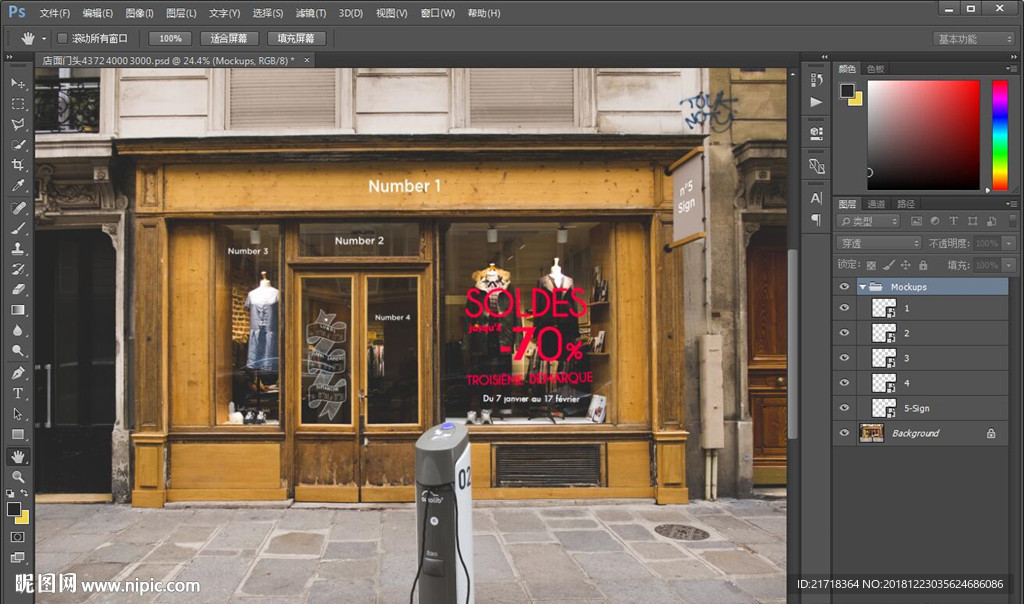Open the Layers panel menu
The height and width of the screenshot is (604, 1024).
1011,204
